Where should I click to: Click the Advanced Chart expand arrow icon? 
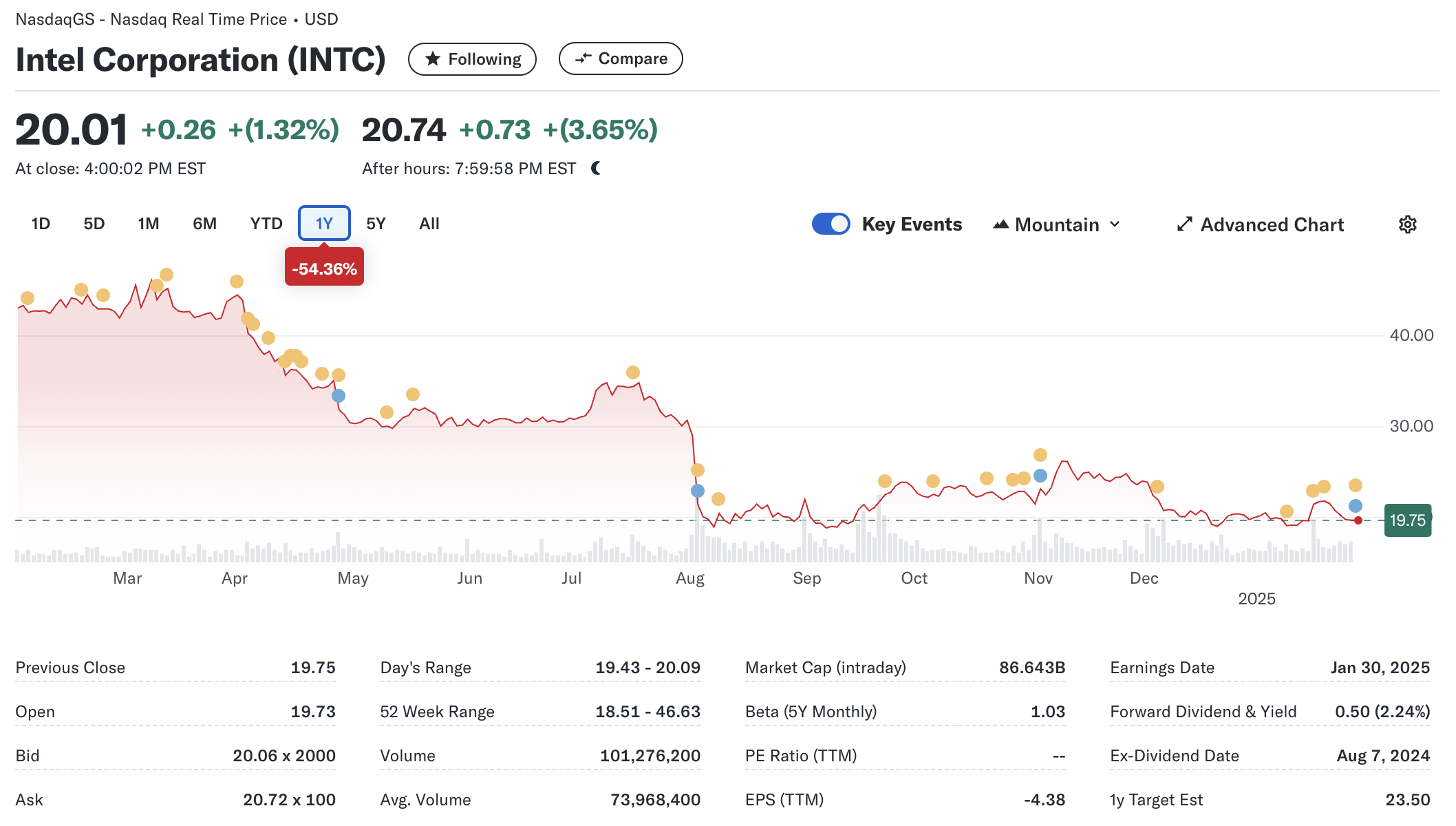[x=1184, y=224]
